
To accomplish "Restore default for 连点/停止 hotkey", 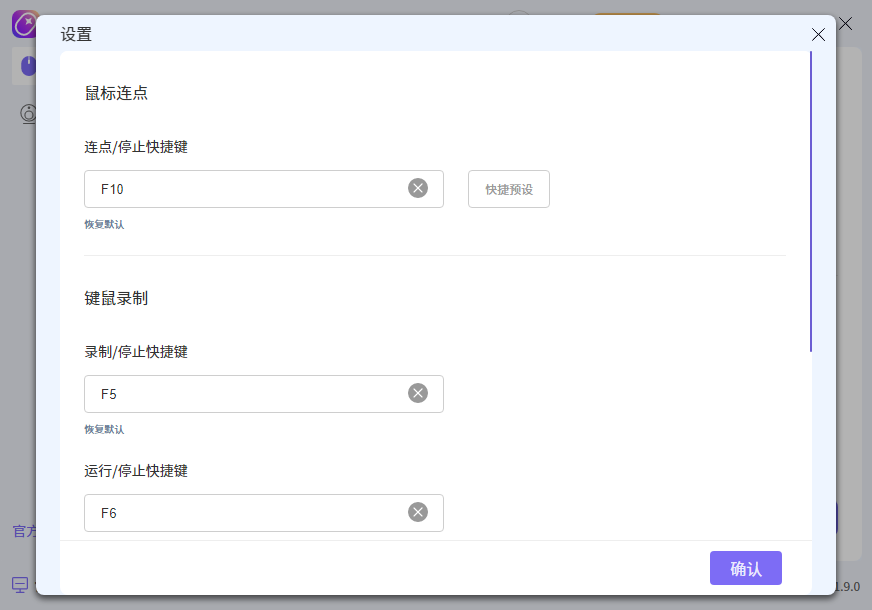I will click(x=104, y=225).
